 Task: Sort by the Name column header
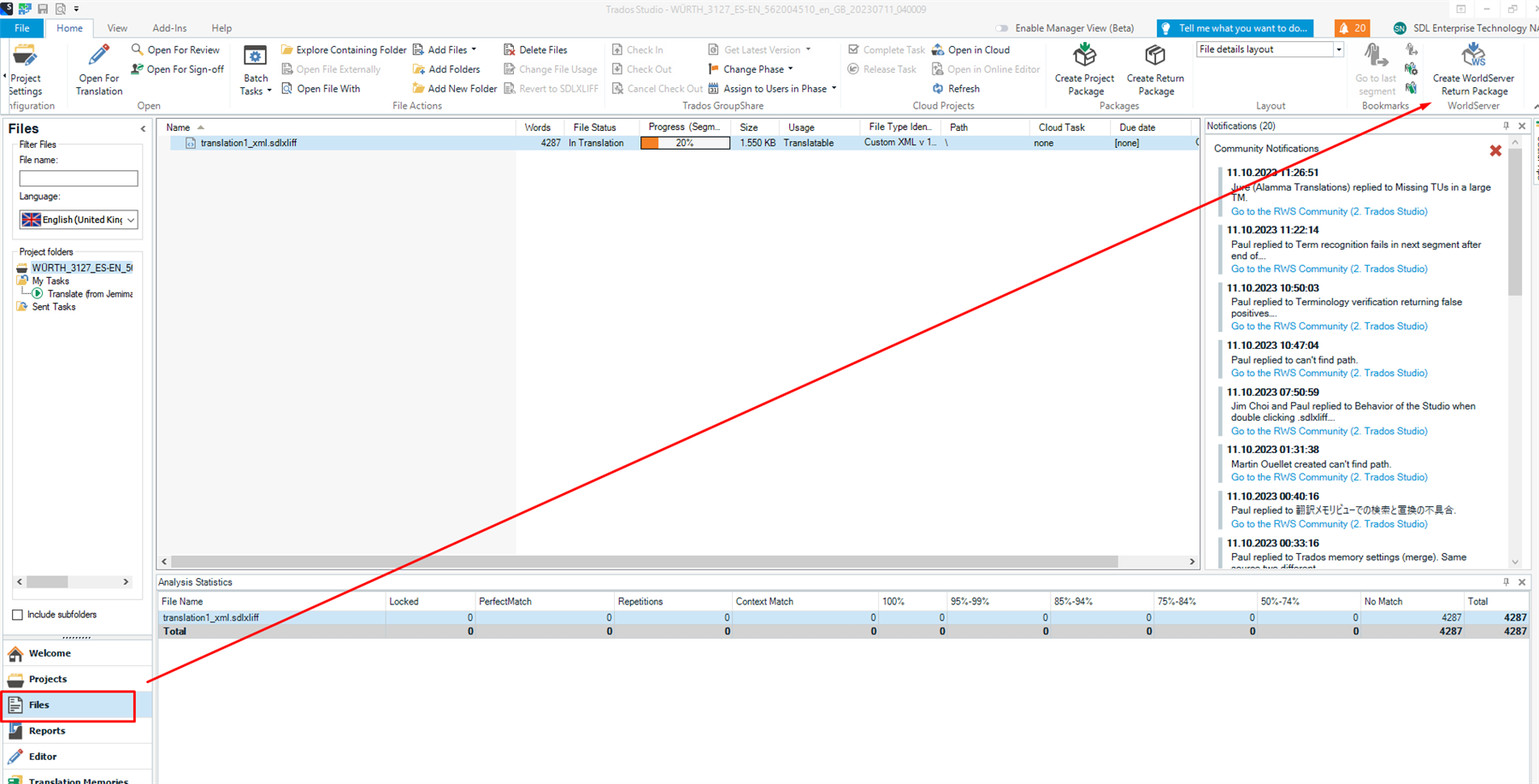(337, 127)
